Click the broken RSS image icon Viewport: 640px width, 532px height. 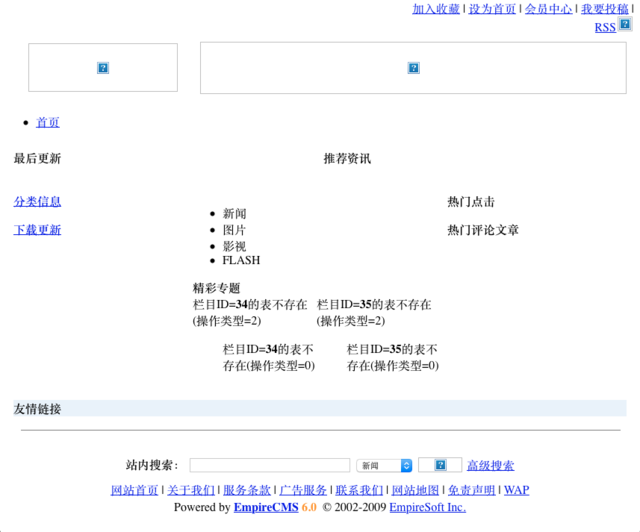click(625, 24)
